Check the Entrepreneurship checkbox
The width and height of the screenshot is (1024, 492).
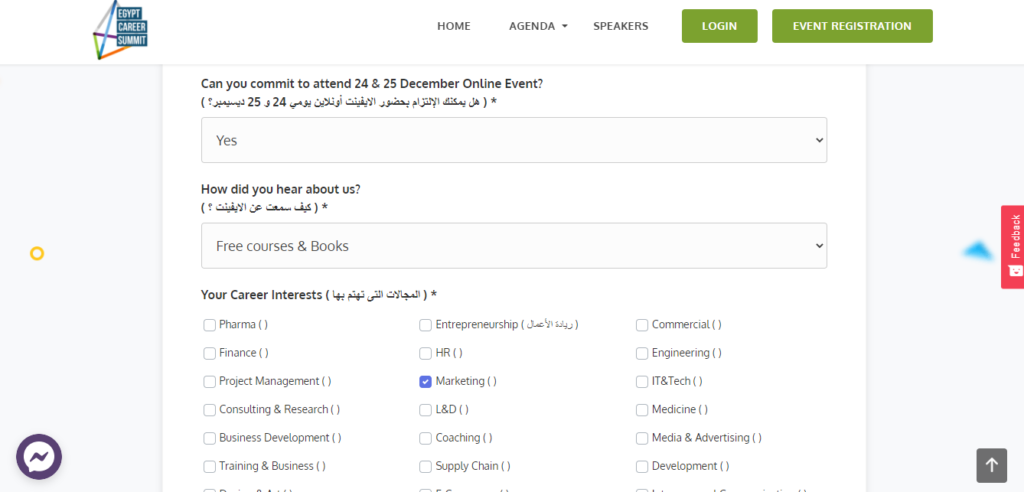pyautogui.click(x=426, y=325)
